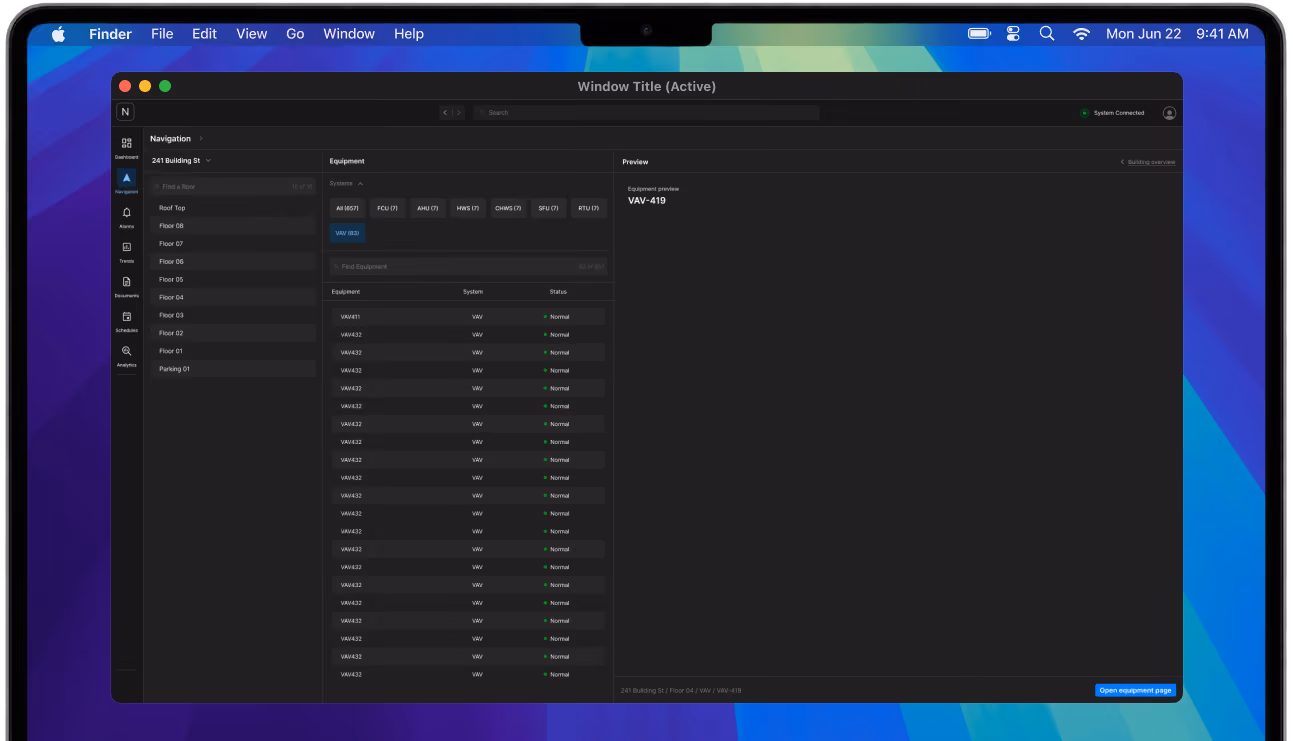Open the Schedules calendar icon
This screenshot has width=1293, height=741.
tap(126, 317)
